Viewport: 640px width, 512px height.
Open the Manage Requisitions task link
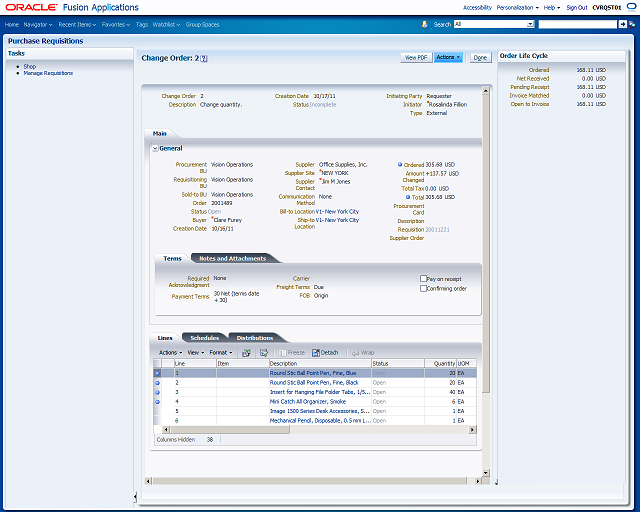tap(48, 73)
